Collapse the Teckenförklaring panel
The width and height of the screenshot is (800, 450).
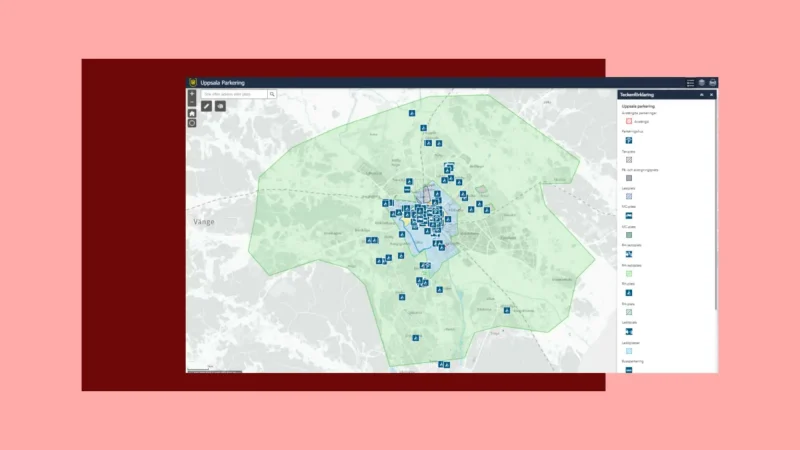[702, 94]
